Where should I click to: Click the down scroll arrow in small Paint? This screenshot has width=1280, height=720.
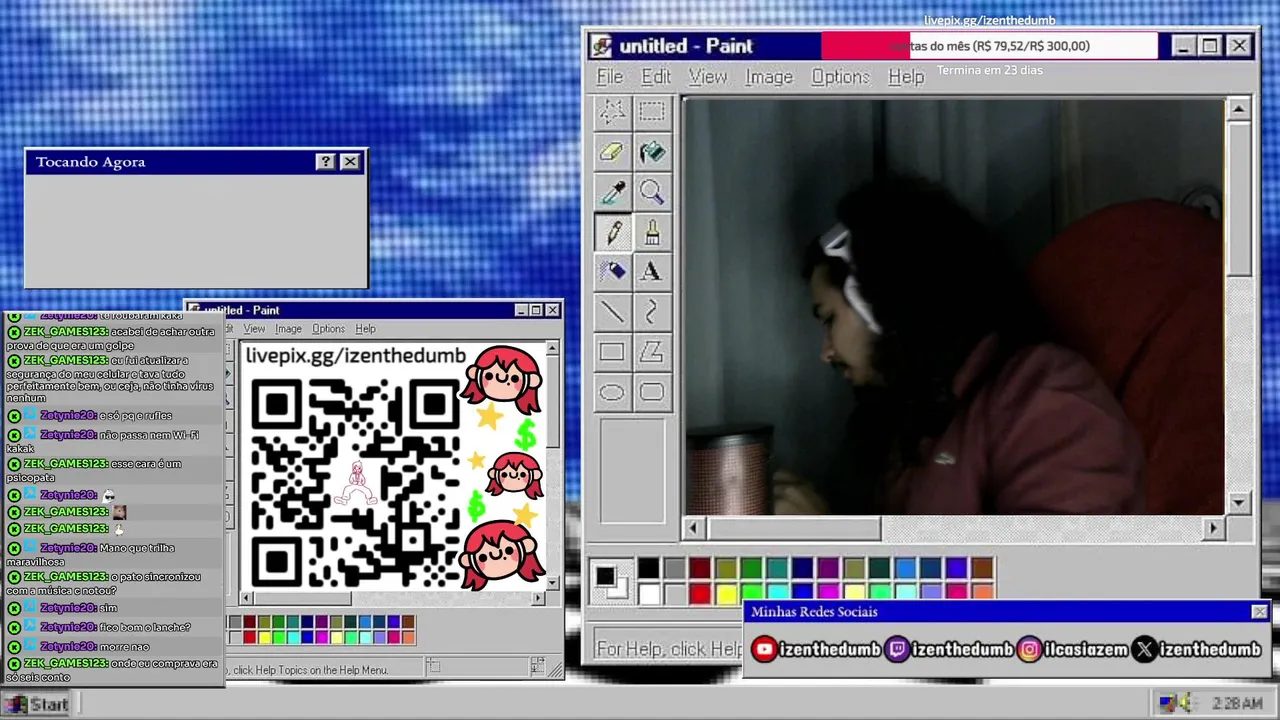coord(552,582)
